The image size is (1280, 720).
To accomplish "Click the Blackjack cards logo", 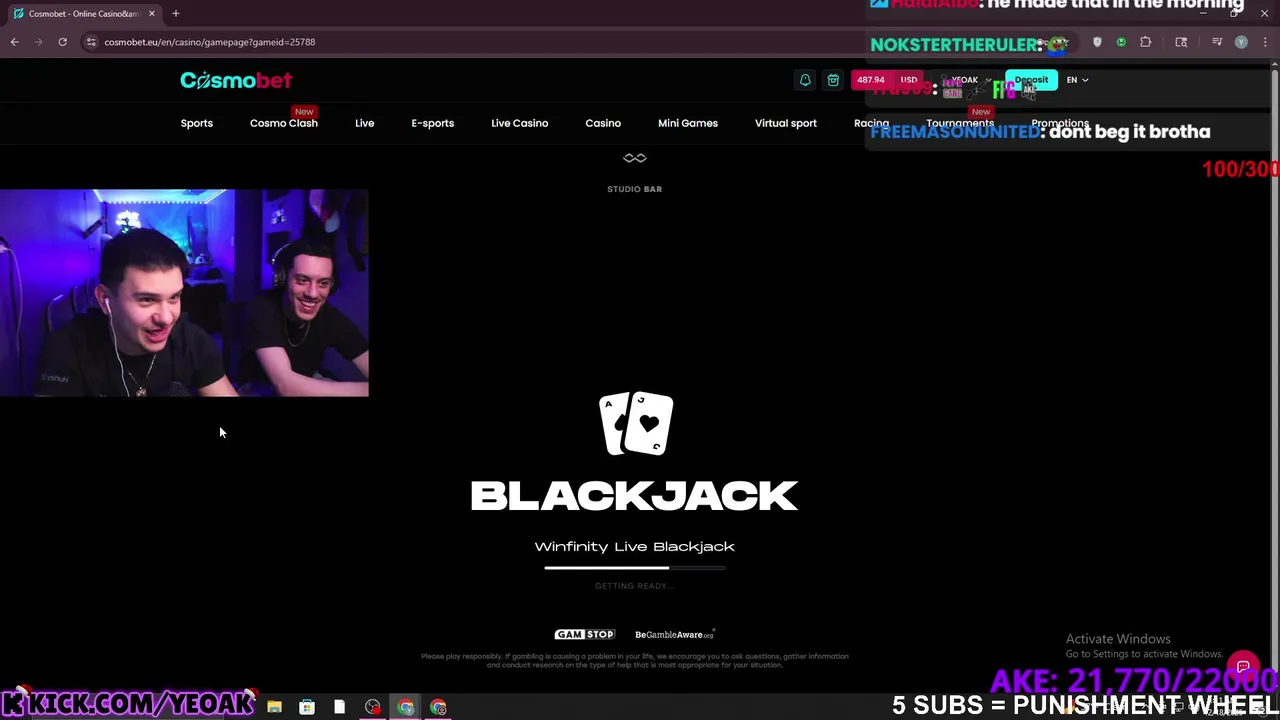I will click(636, 423).
